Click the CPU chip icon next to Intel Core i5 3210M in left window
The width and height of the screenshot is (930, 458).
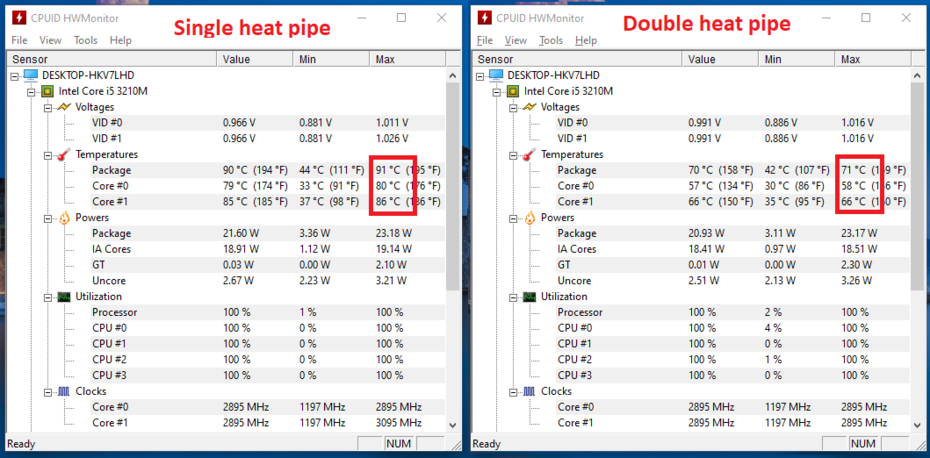point(47,91)
